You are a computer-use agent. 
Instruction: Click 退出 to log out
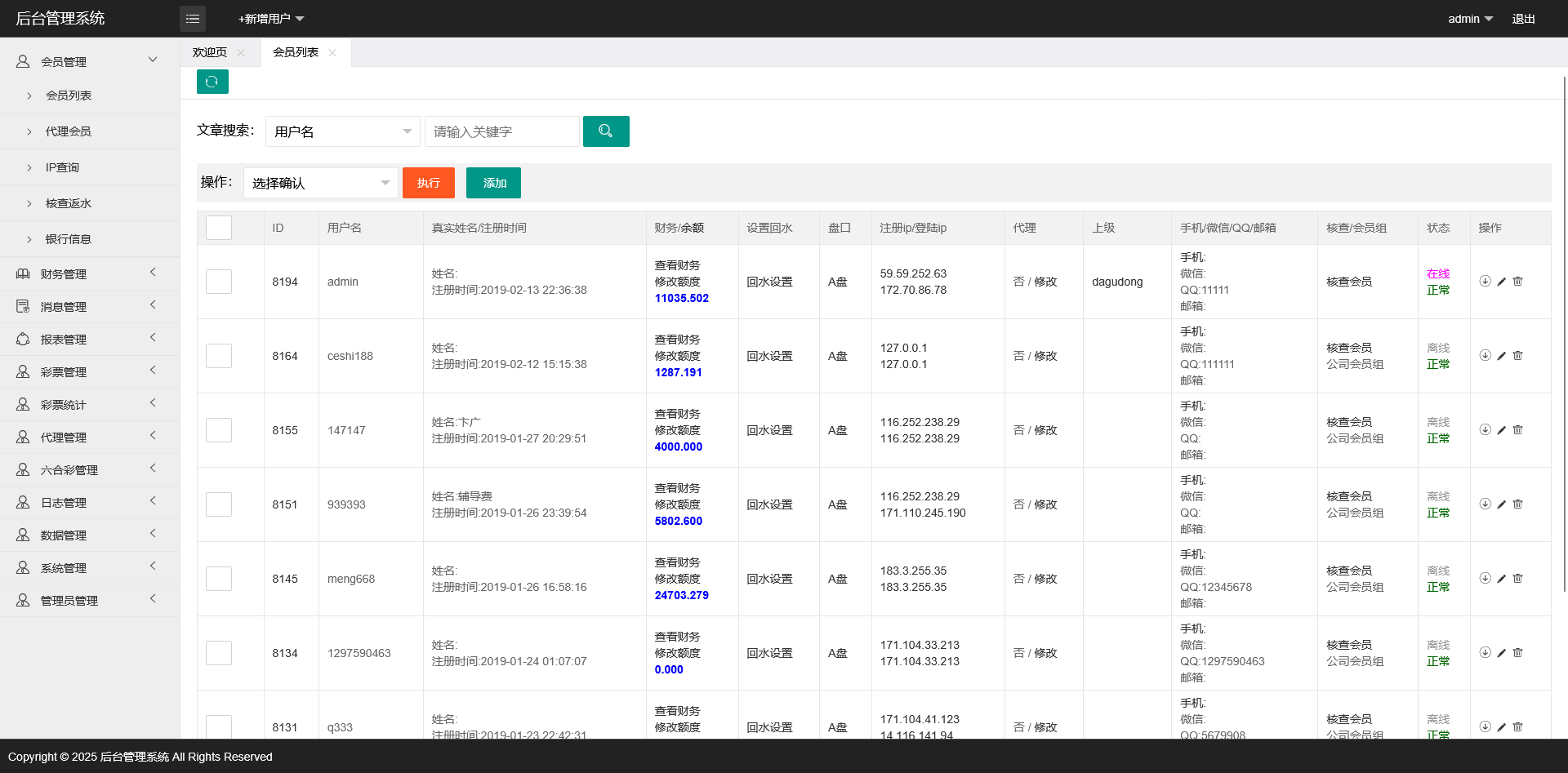1523,19
